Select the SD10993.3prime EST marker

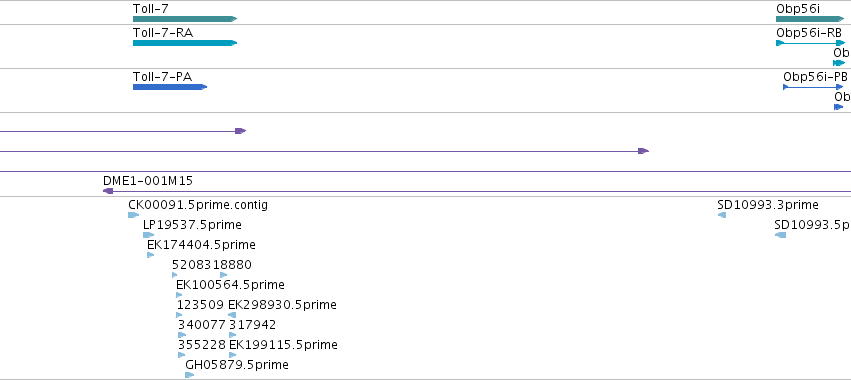click(722, 215)
